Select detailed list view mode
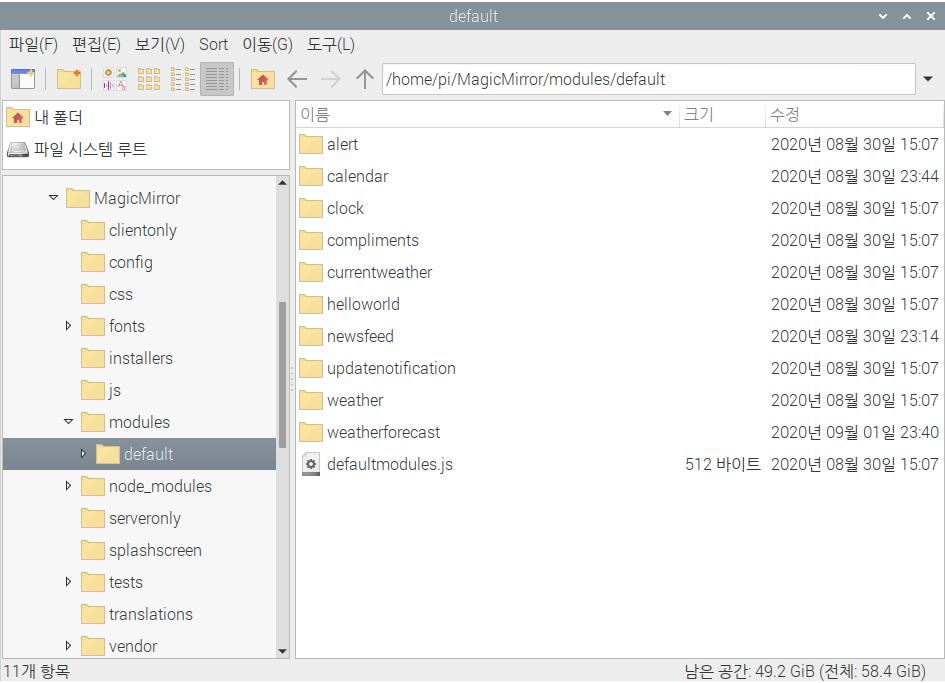 pos(216,79)
